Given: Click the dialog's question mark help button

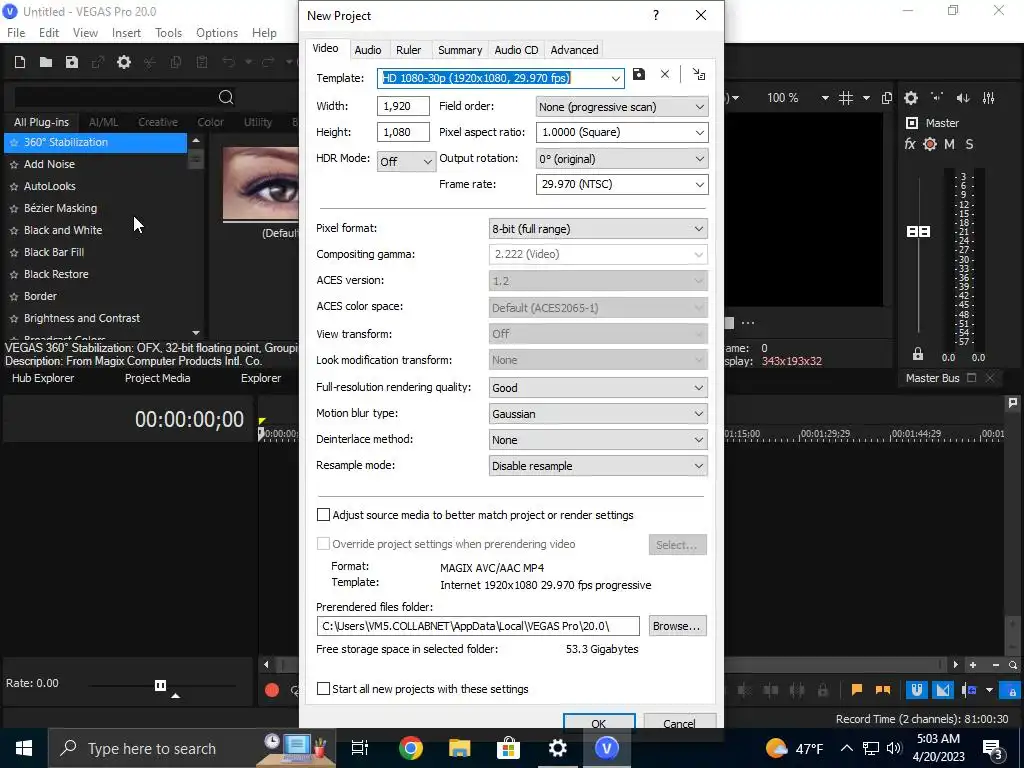Looking at the screenshot, I should (656, 15).
